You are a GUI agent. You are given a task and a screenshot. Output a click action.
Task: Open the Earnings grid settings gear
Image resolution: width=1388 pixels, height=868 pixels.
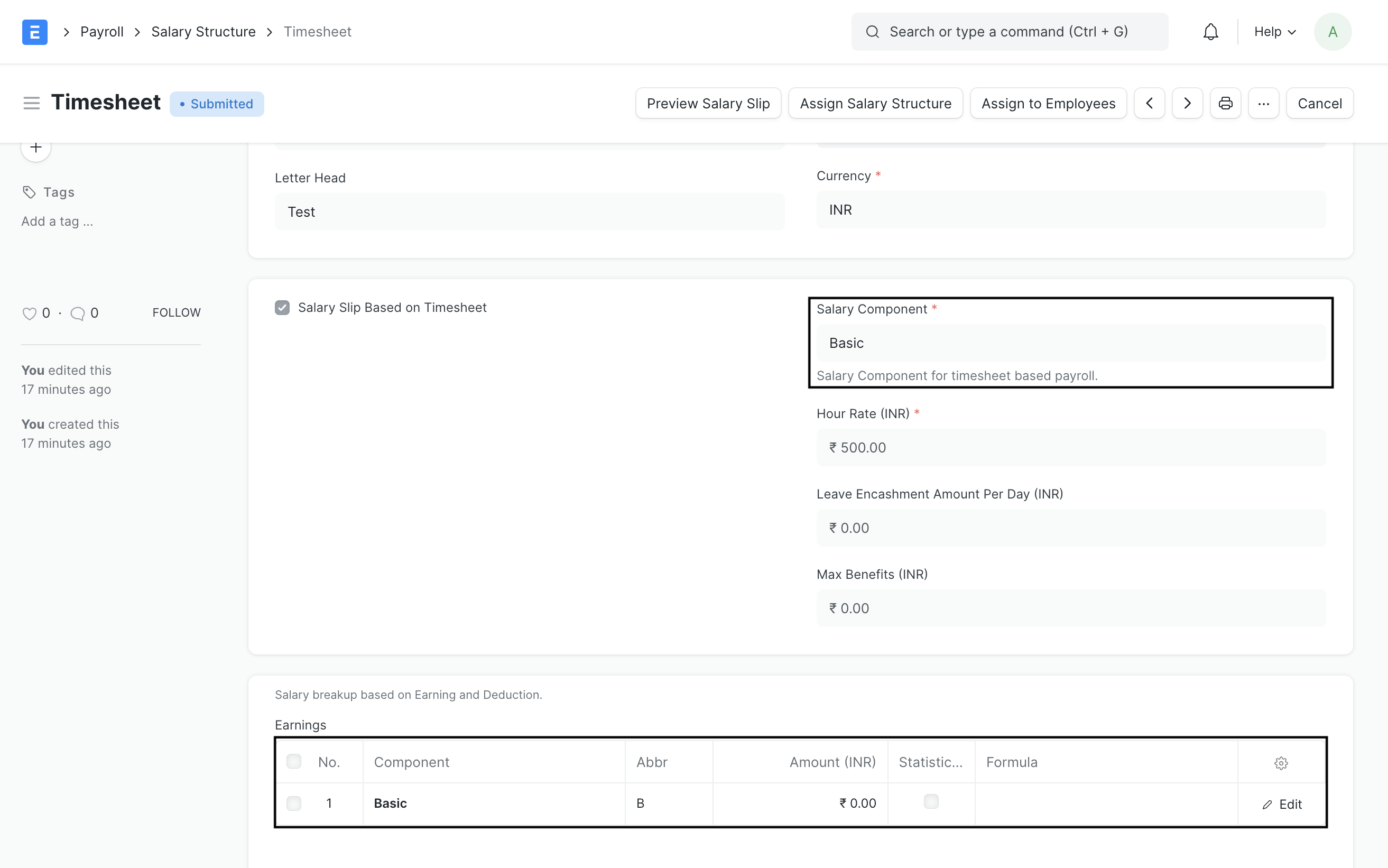(1281, 762)
